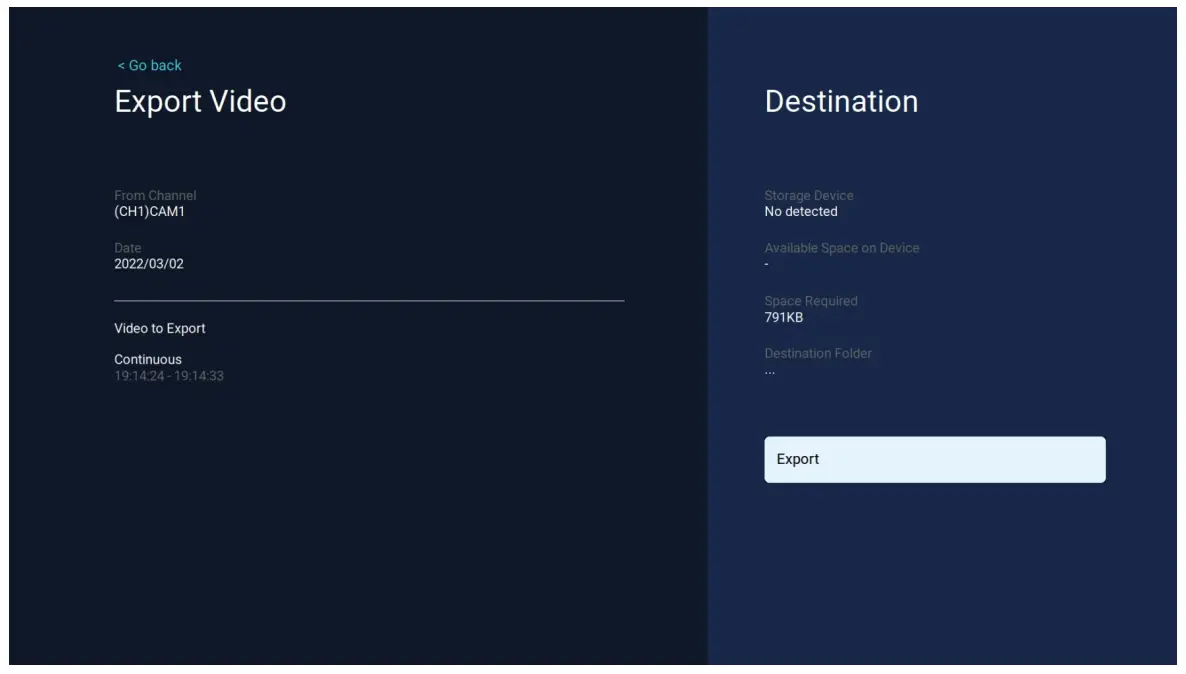Click the dash under Available Space

pos(766,263)
